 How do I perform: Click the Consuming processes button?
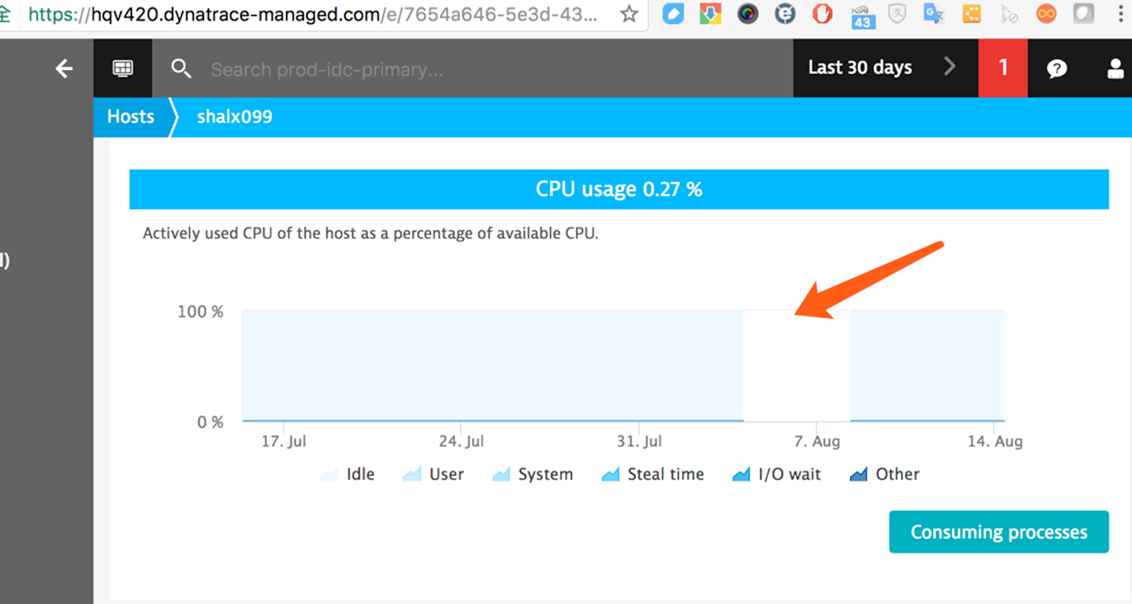pos(998,532)
